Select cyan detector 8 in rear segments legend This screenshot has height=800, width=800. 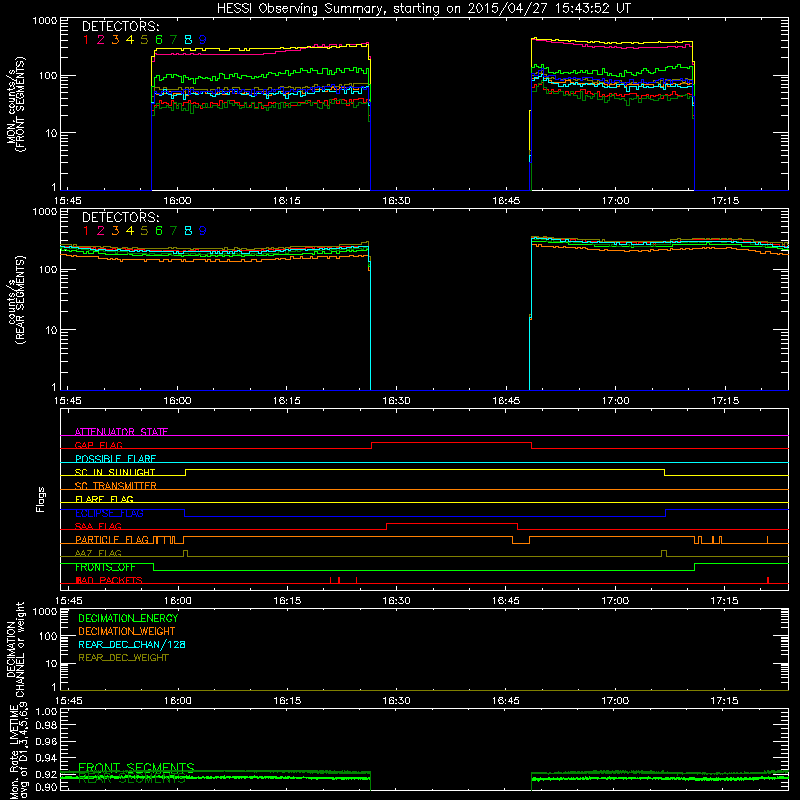pyautogui.click(x=188, y=231)
